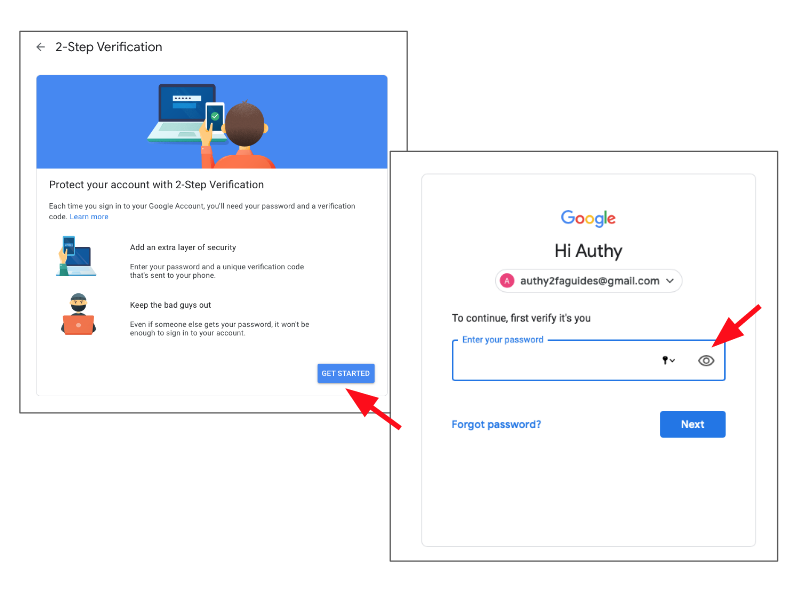
Task: Click the 'Hi Authy' greeting
Action: click(x=589, y=251)
